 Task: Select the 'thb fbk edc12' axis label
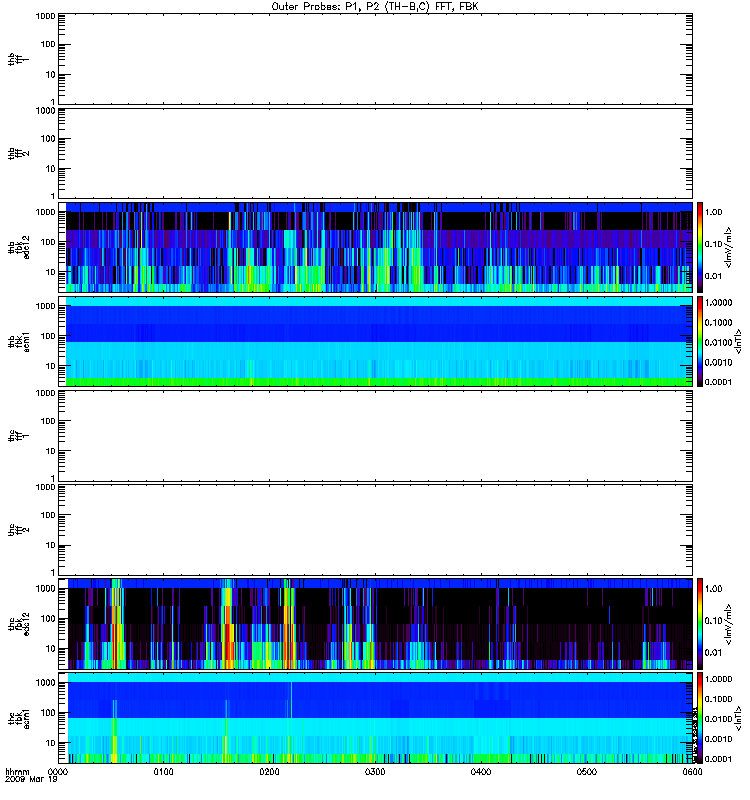point(18,247)
